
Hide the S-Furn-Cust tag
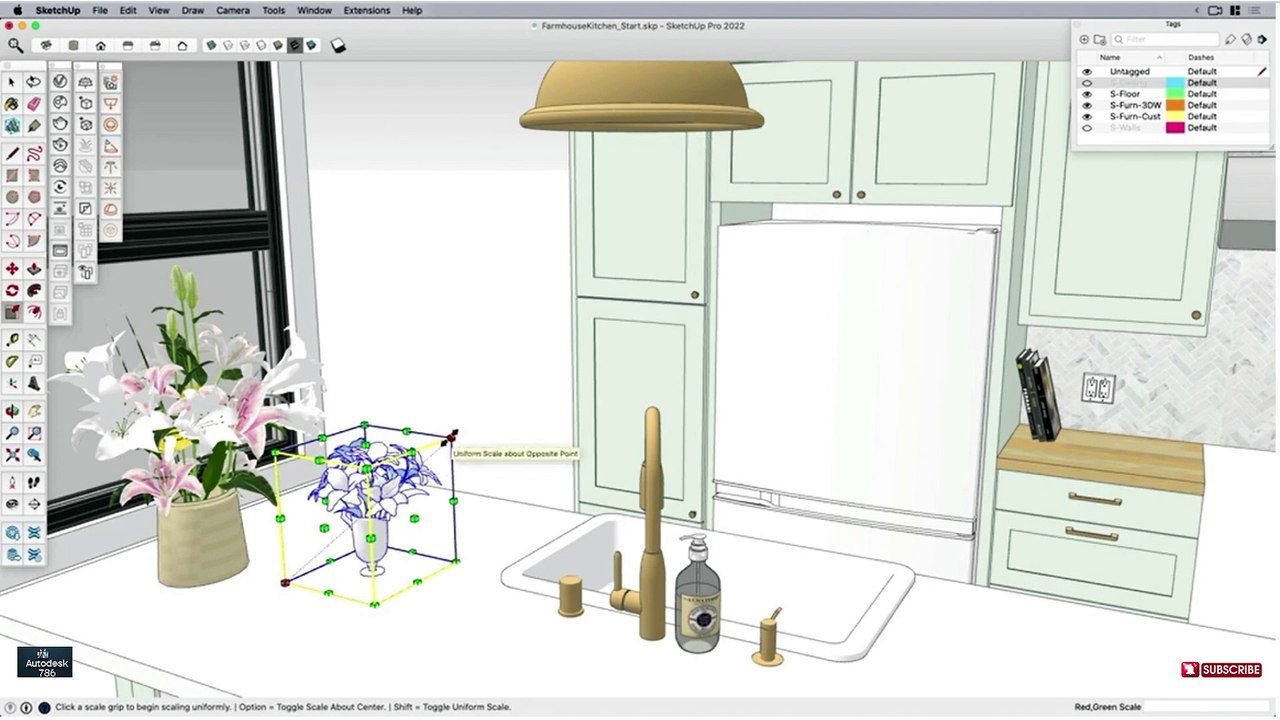[1087, 116]
